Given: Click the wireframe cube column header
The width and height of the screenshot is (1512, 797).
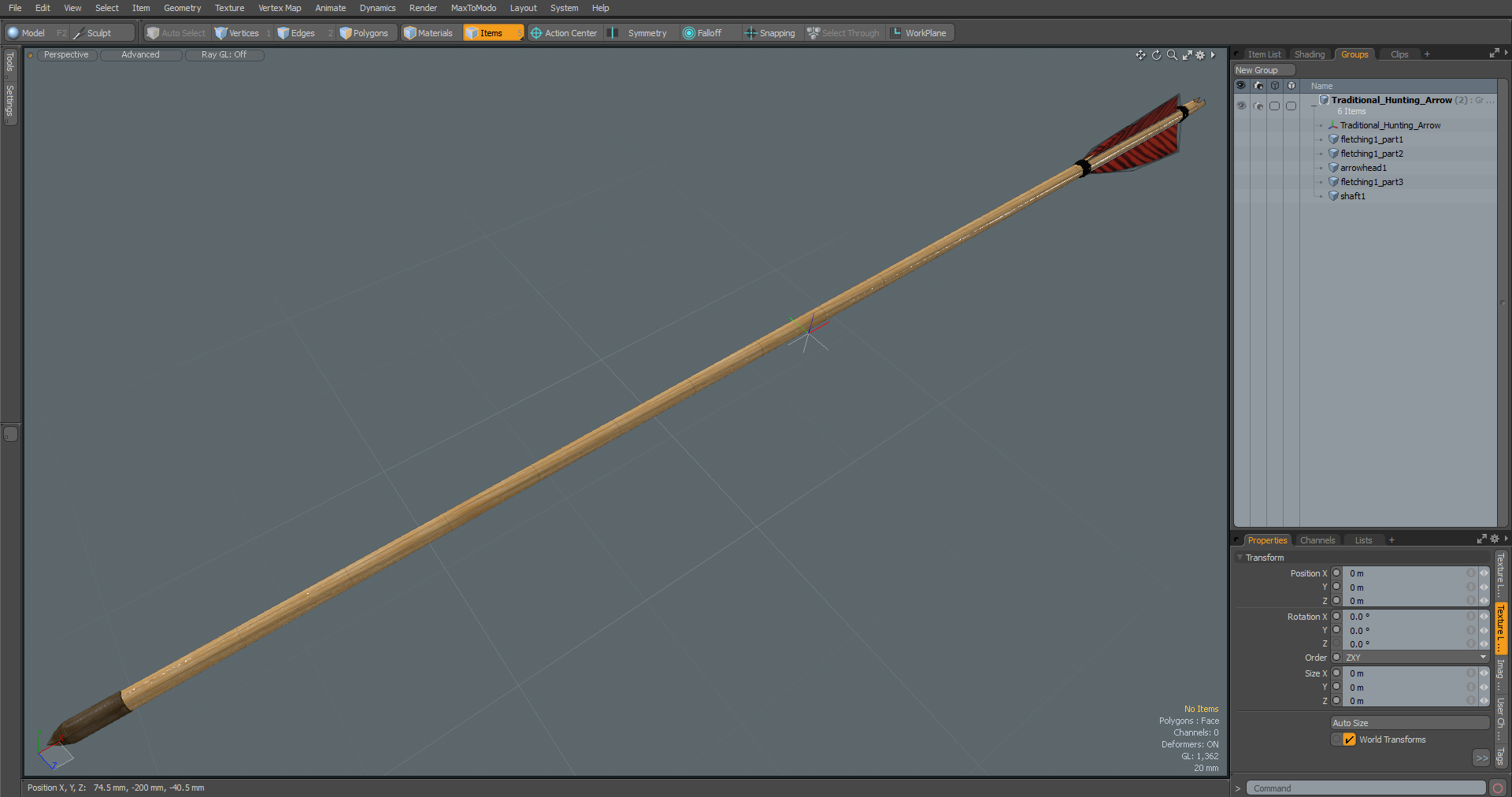Looking at the screenshot, I should 1274,85.
